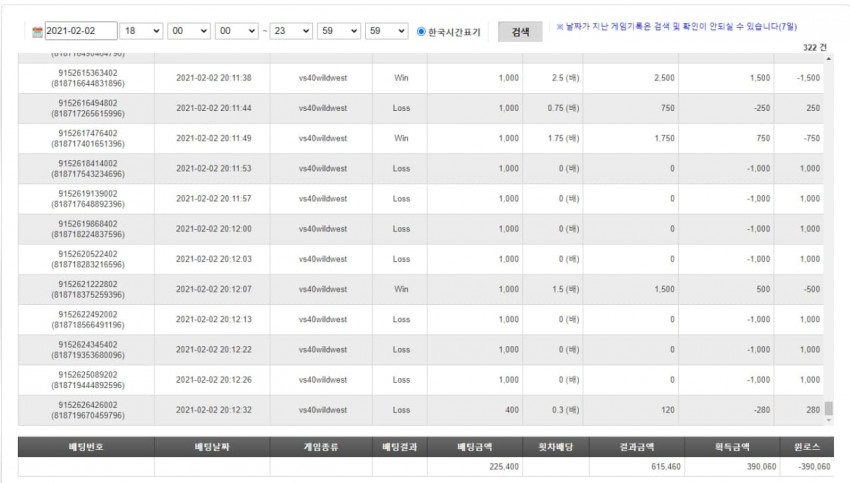Click the date field 2021-02-02
The width and height of the screenshot is (850, 483).
pyautogui.click(x=81, y=31)
